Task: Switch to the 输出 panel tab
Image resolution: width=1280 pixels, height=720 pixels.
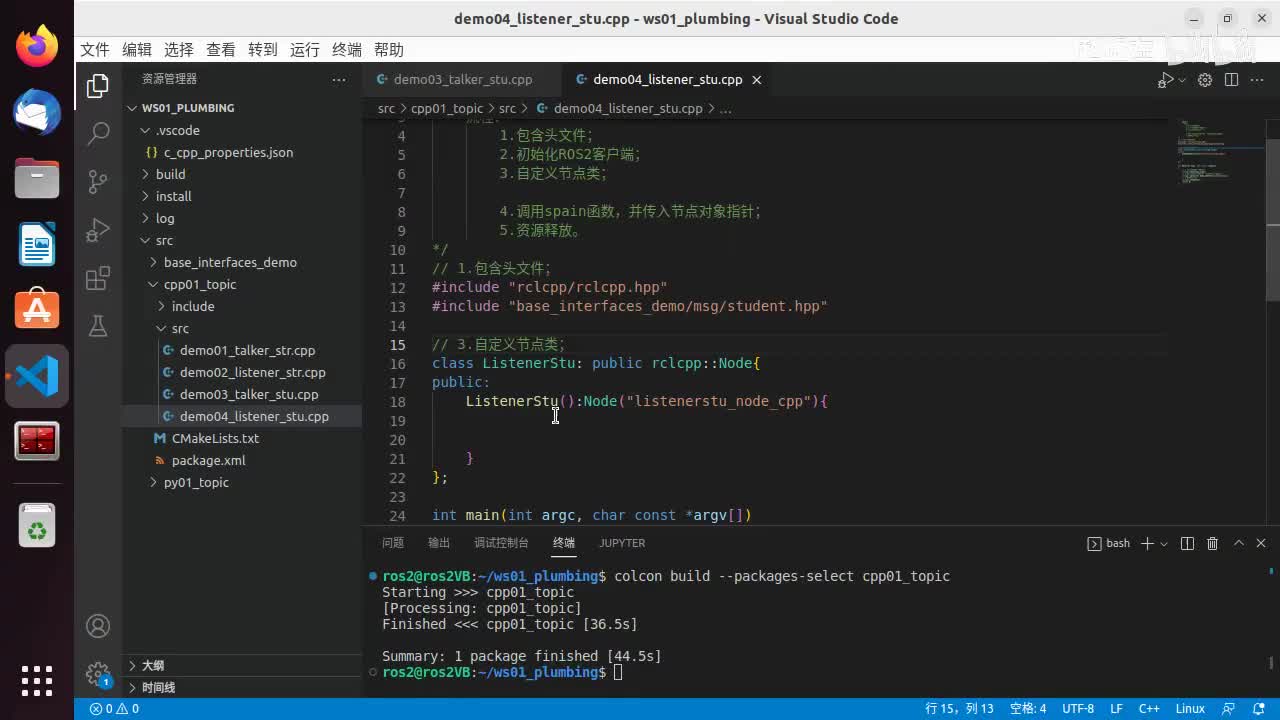Action: pos(439,543)
